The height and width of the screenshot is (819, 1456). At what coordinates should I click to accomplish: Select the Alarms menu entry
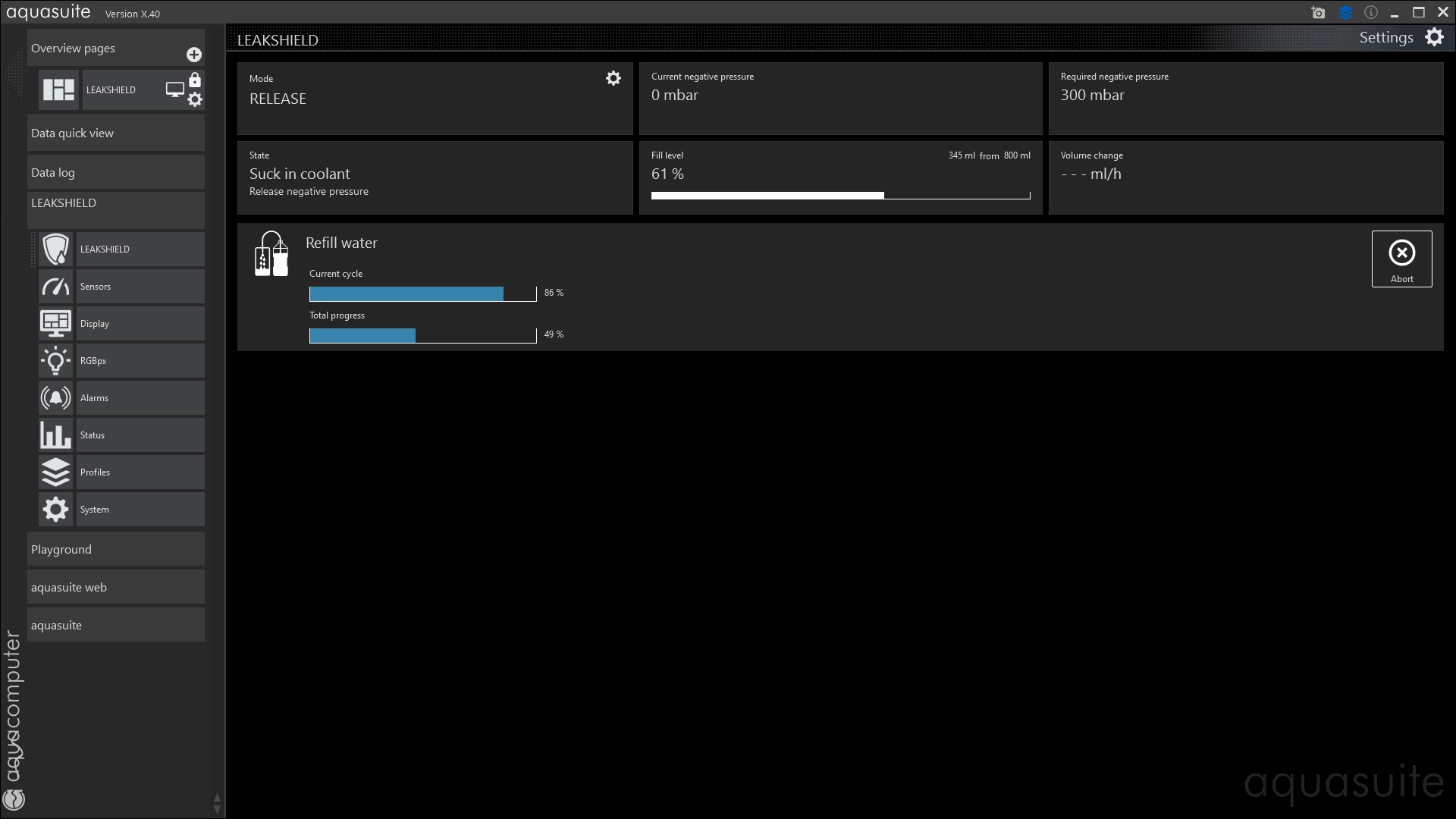[140, 398]
